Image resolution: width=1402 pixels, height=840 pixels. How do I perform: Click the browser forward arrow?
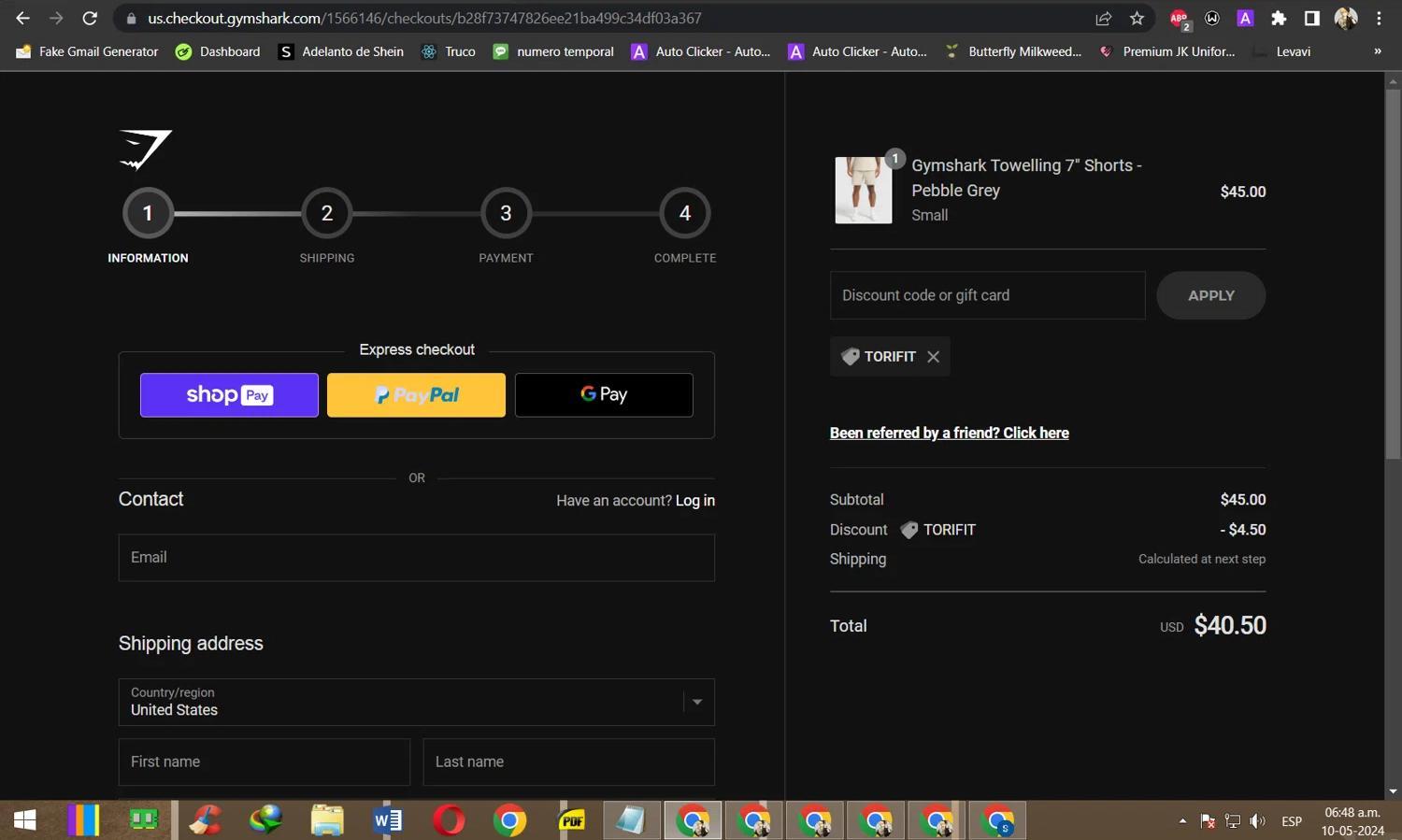click(x=56, y=18)
